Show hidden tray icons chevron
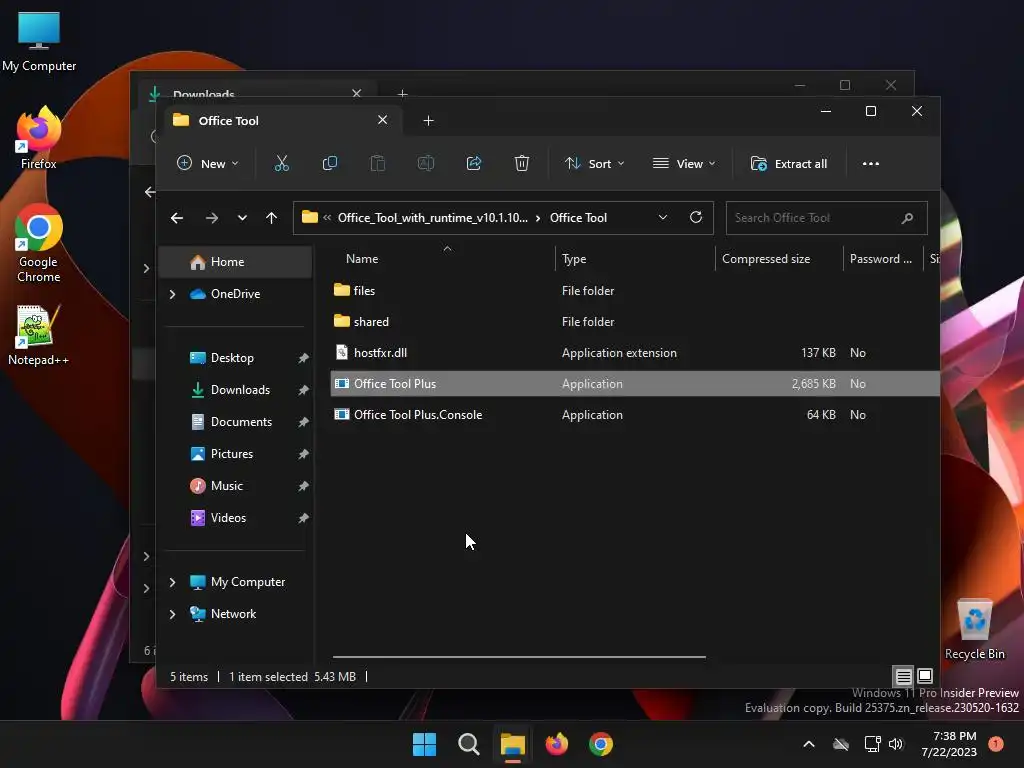1024x768 pixels. click(x=808, y=744)
